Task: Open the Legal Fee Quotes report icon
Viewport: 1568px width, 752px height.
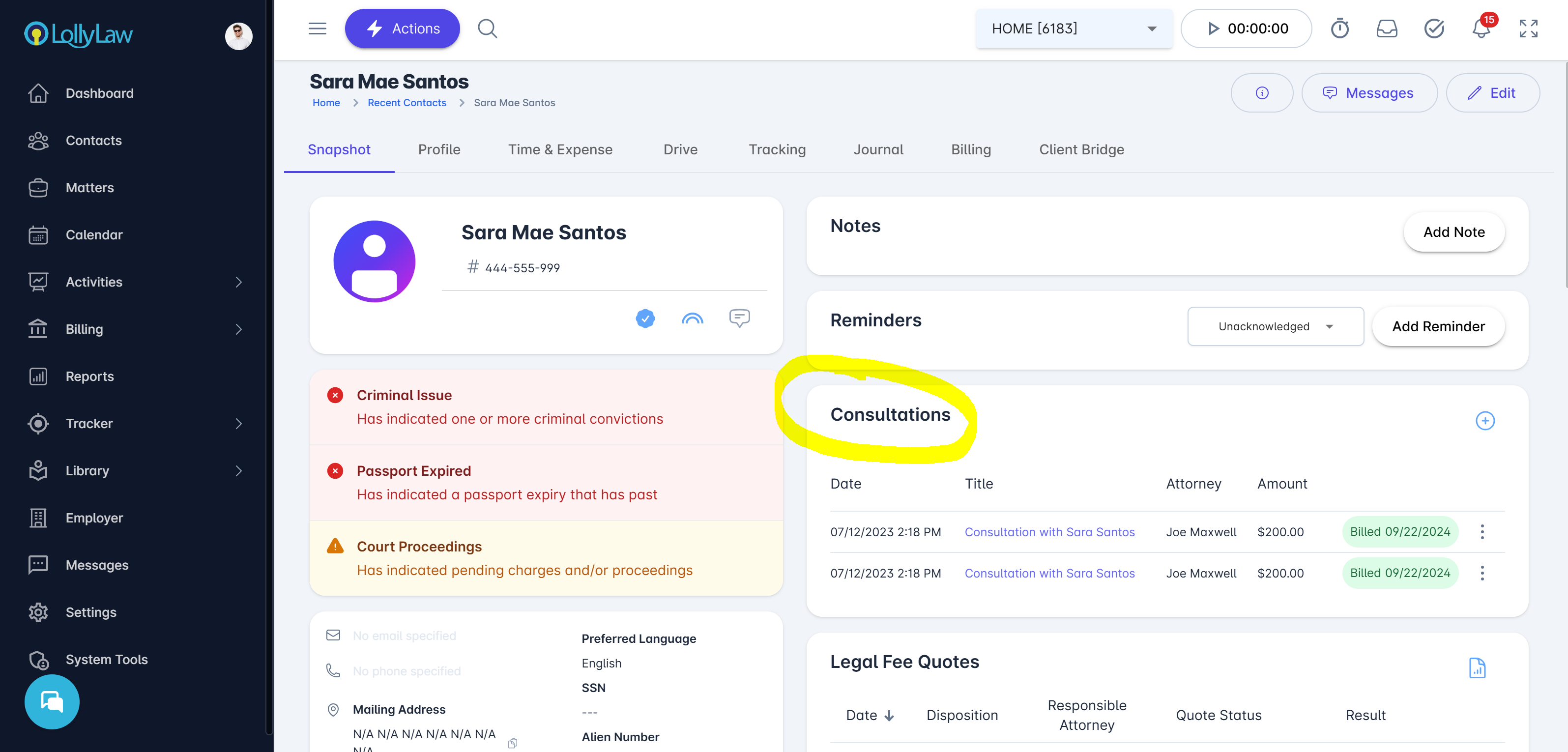Action: coord(1477,668)
